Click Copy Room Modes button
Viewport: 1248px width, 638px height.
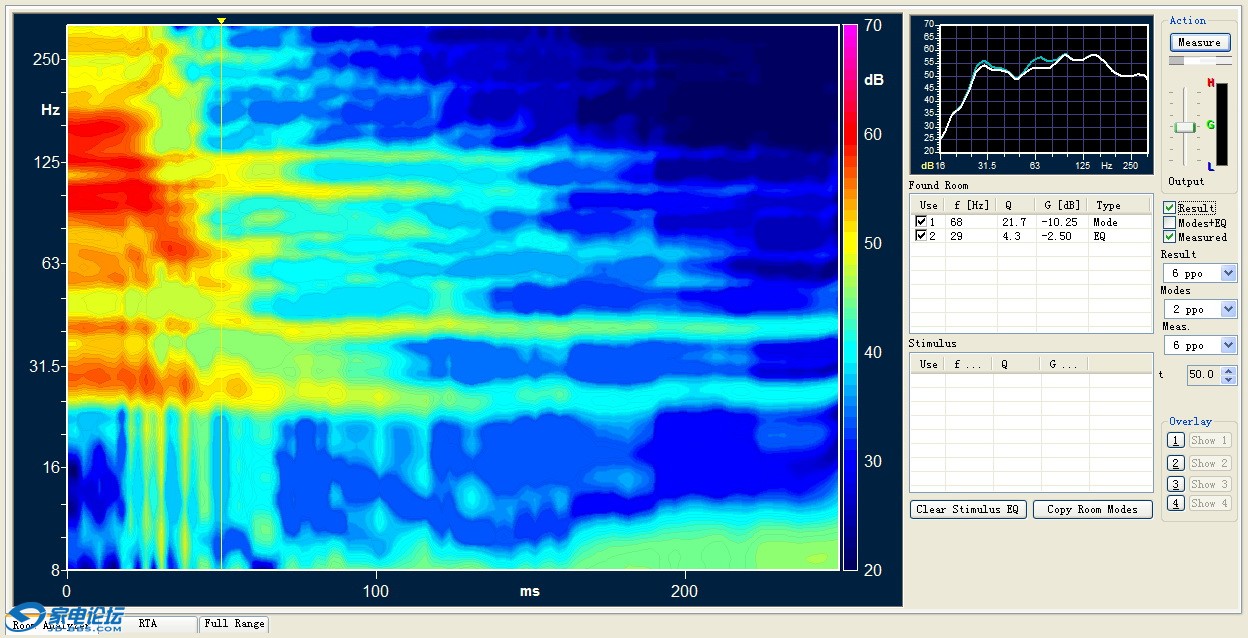(x=1092, y=509)
